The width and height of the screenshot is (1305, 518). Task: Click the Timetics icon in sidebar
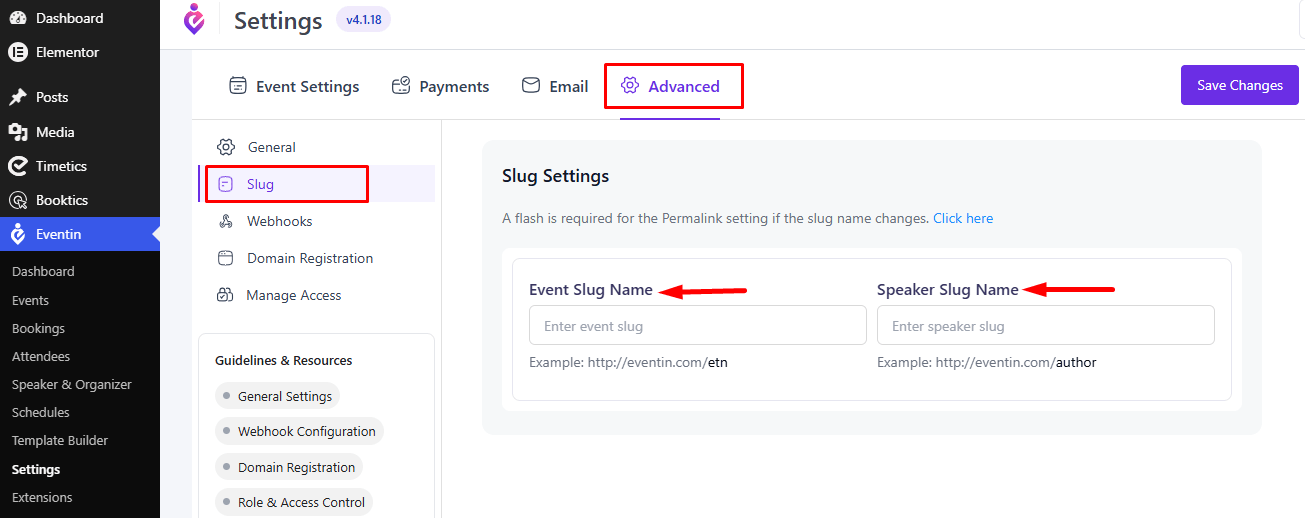18,166
